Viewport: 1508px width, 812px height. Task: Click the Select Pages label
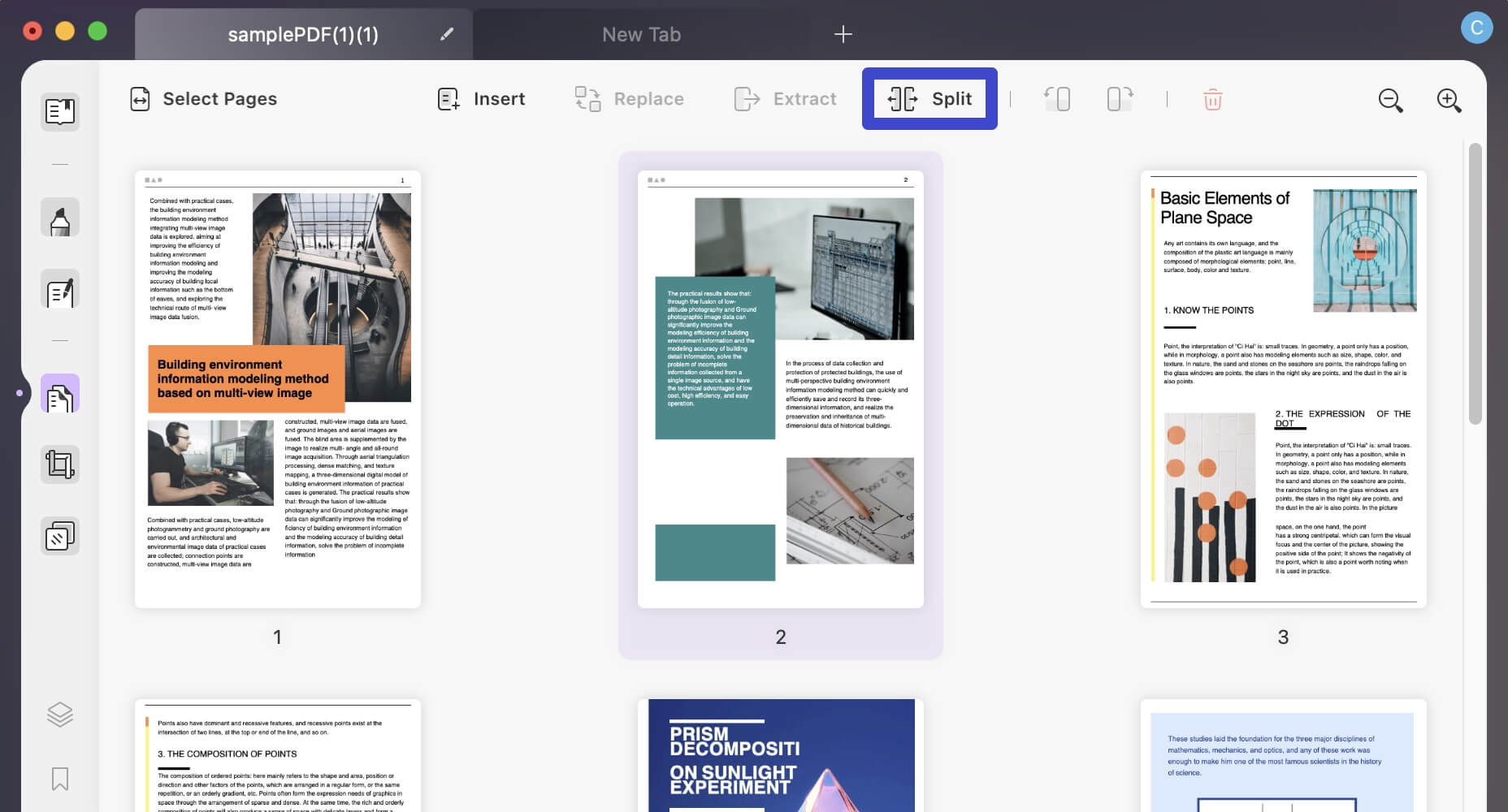click(x=219, y=99)
